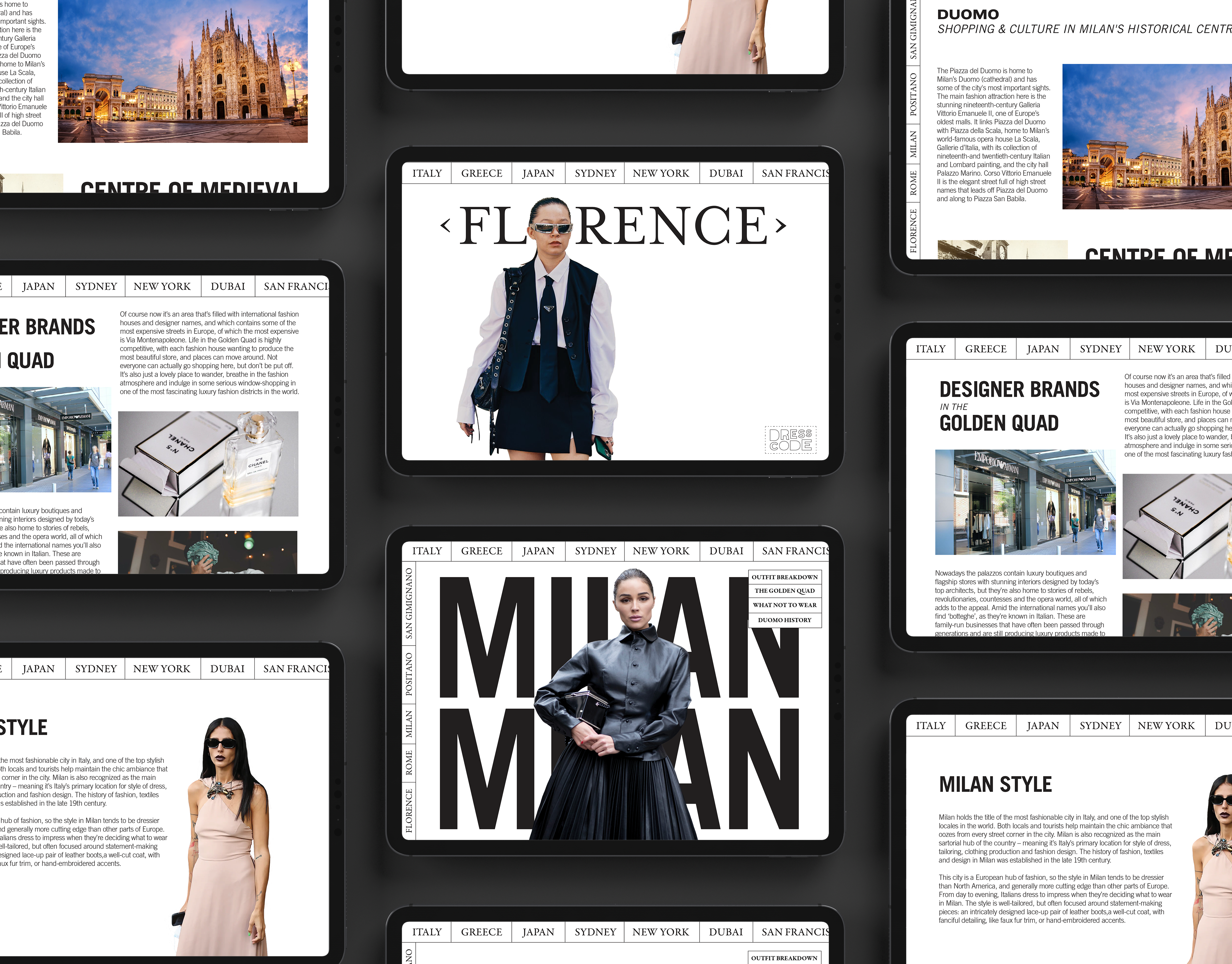
Task: Select SAN GIMIGNANO side tab on the Milan title screen
Action: [x=409, y=603]
